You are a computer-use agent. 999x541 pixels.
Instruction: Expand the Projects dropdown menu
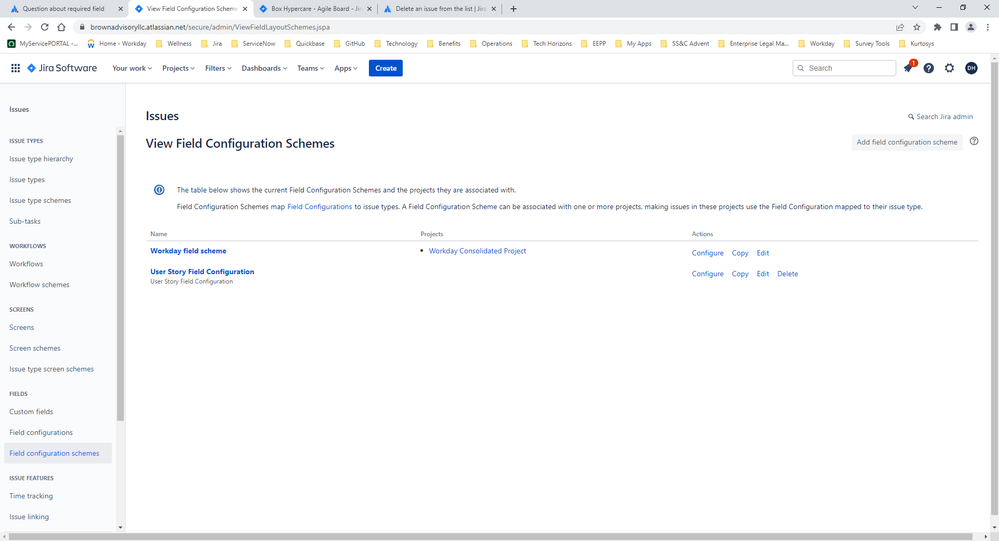coord(178,68)
